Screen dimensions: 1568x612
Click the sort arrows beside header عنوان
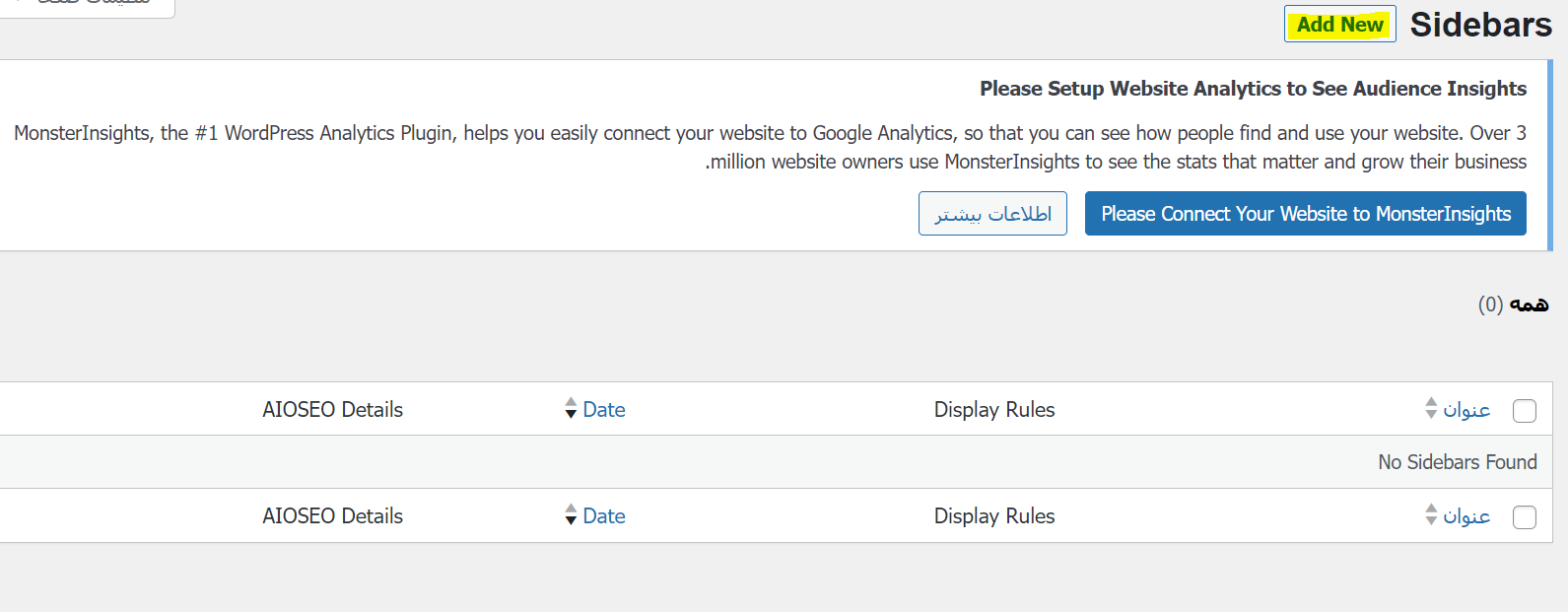coord(1431,408)
